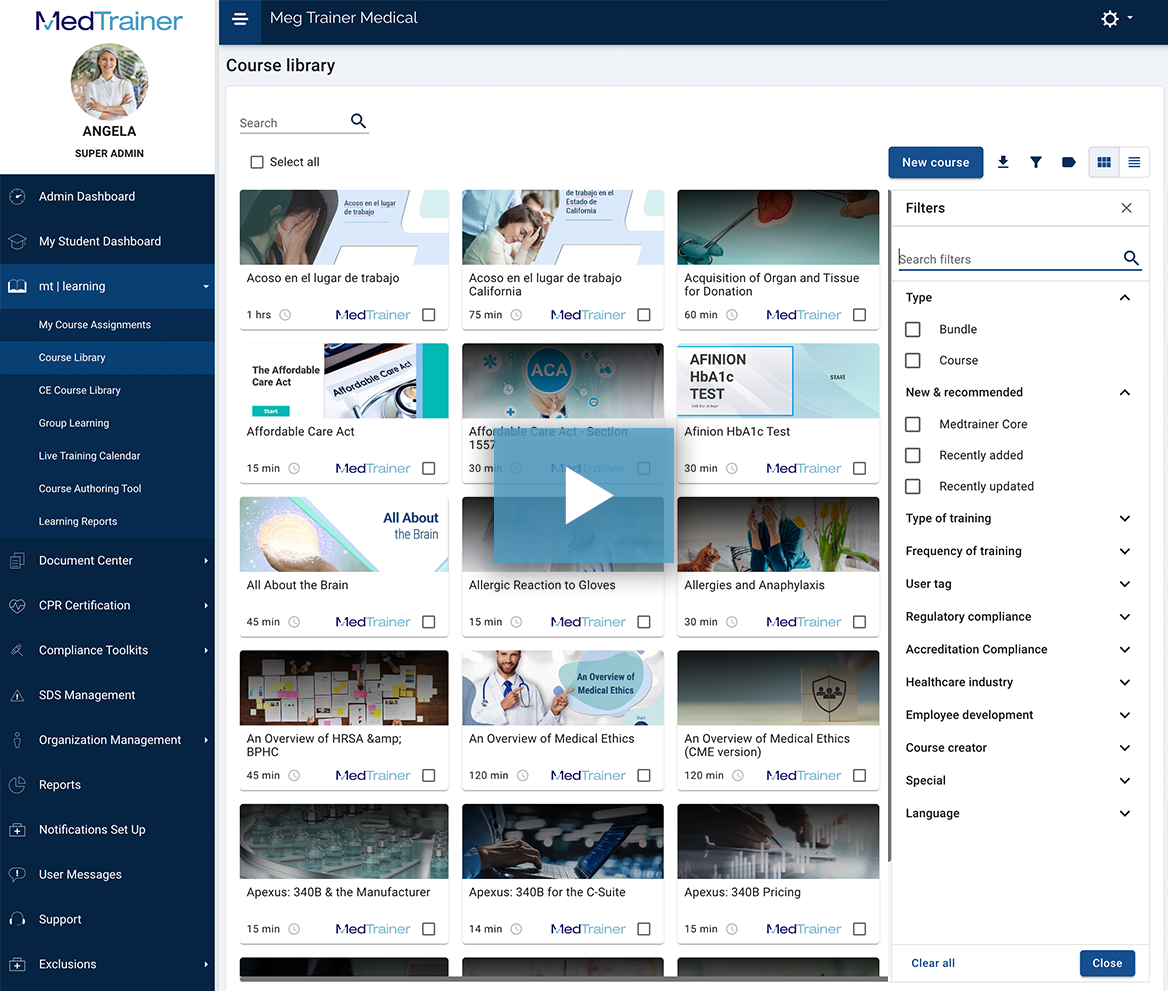Switch to grid view icon

1104,162
